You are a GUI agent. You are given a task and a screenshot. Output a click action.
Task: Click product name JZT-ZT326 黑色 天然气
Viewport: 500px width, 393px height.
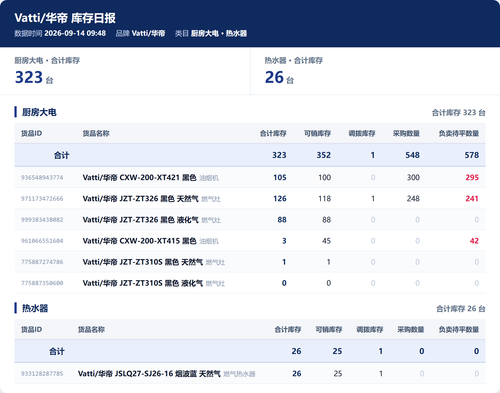point(140,199)
